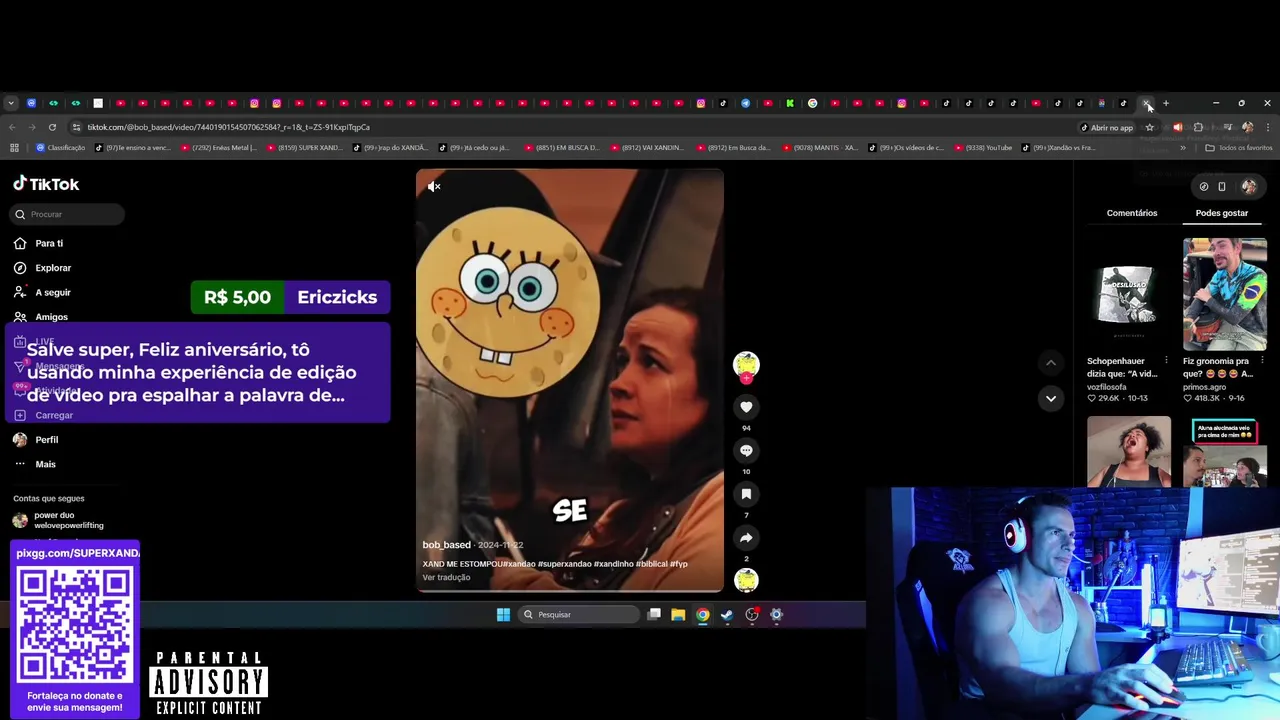
Task: Open the thumbnail of the laughing woman video
Action: tap(1128, 452)
